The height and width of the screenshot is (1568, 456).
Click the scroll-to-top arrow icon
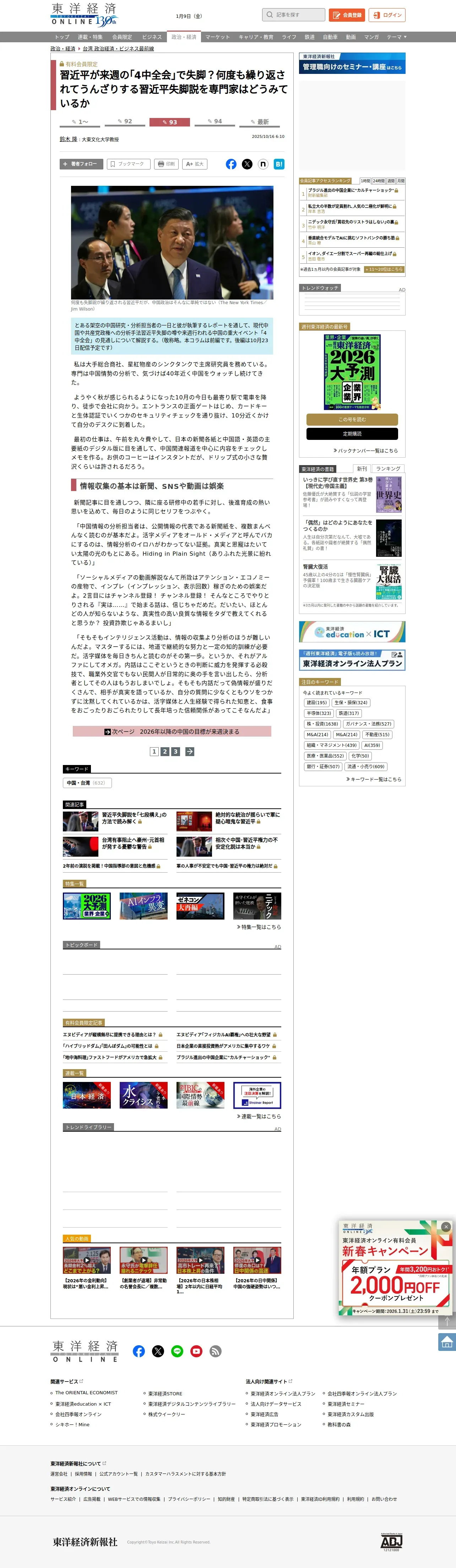point(447,1321)
